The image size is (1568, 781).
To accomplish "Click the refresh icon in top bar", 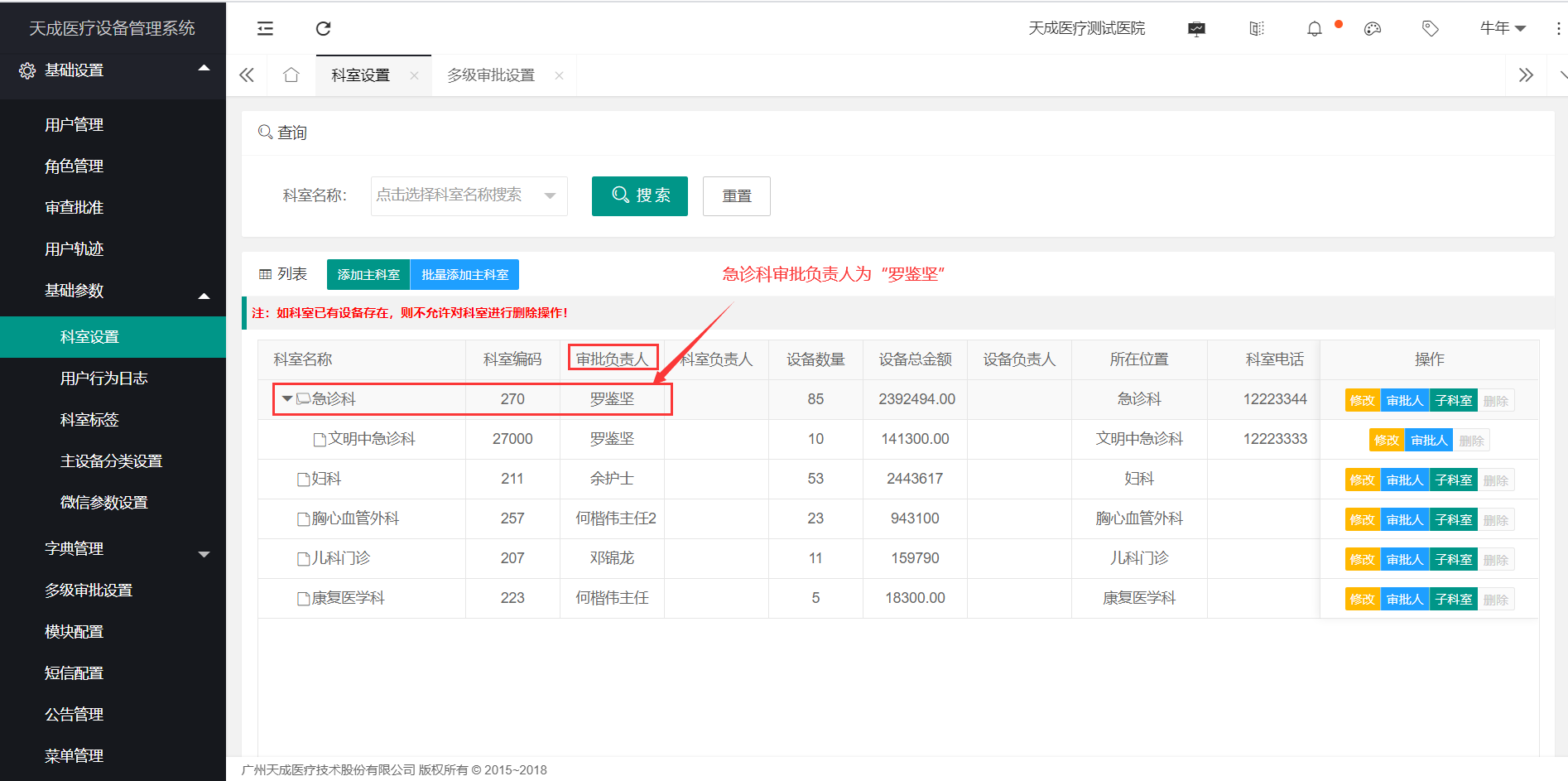I will coord(324,29).
